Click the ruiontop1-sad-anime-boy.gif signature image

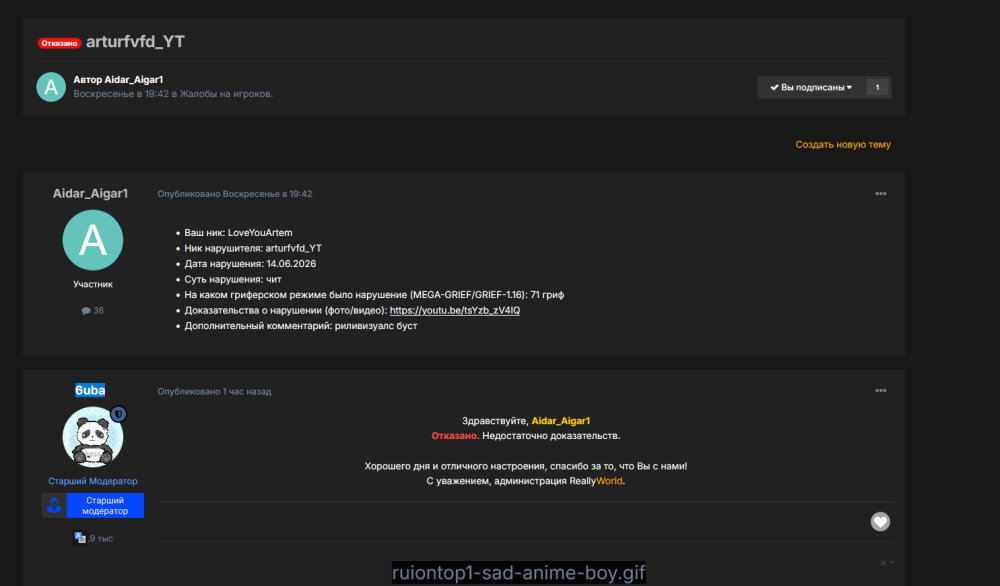(518, 573)
